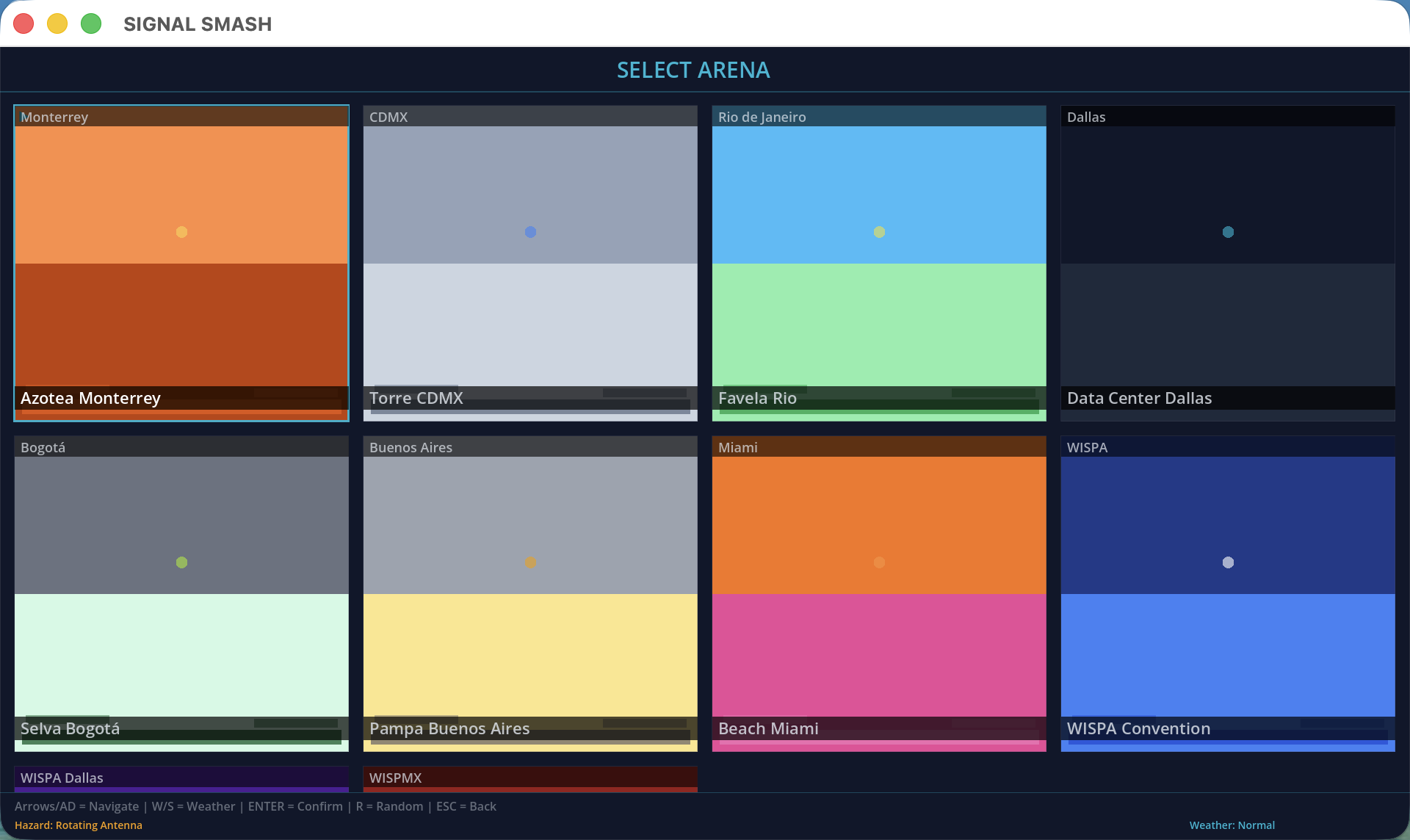Click the Torre CDMX name caption

point(416,398)
